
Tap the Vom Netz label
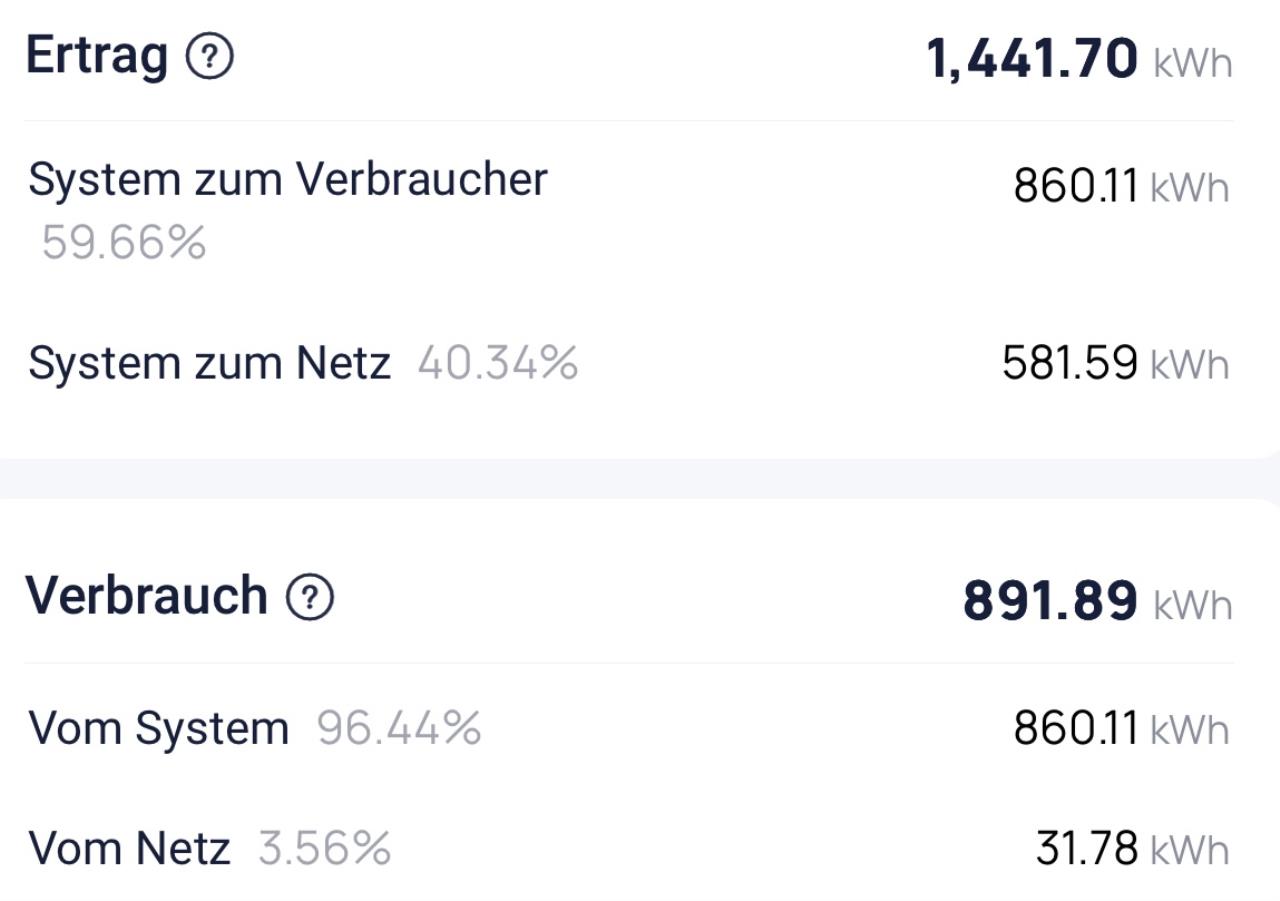point(130,849)
